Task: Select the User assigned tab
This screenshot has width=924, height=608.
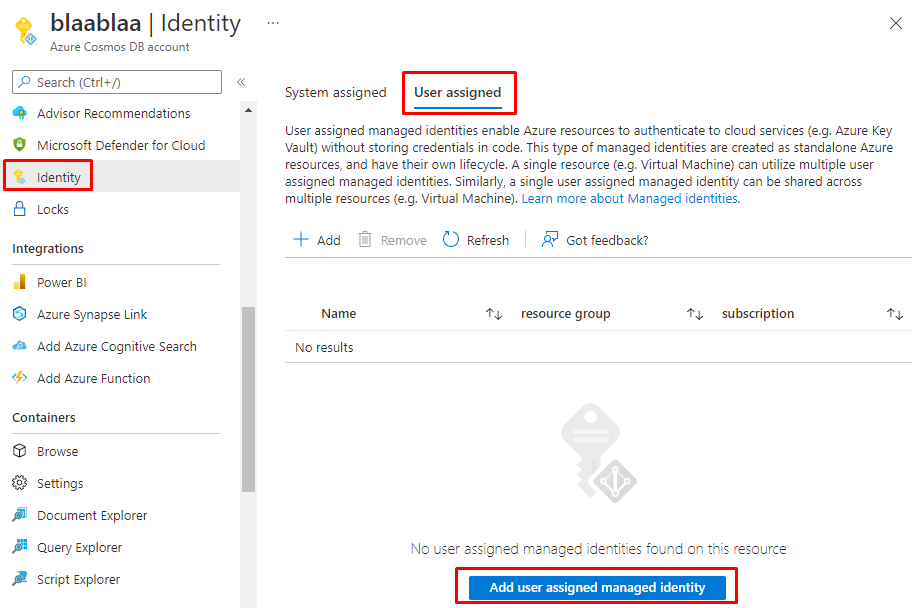Action: click(x=458, y=92)
